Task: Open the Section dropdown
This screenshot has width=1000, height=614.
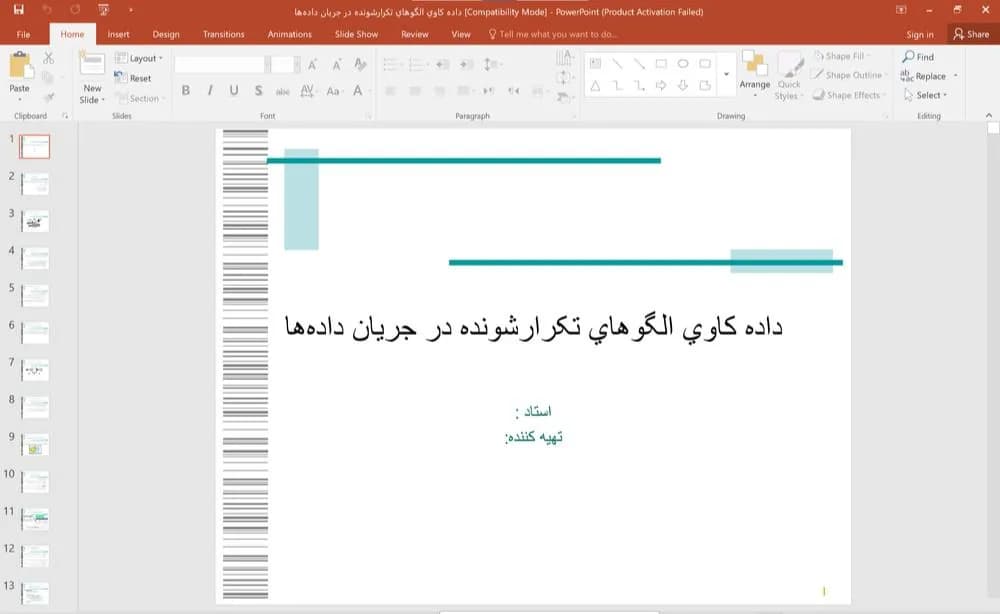Action: coord(140,98)
